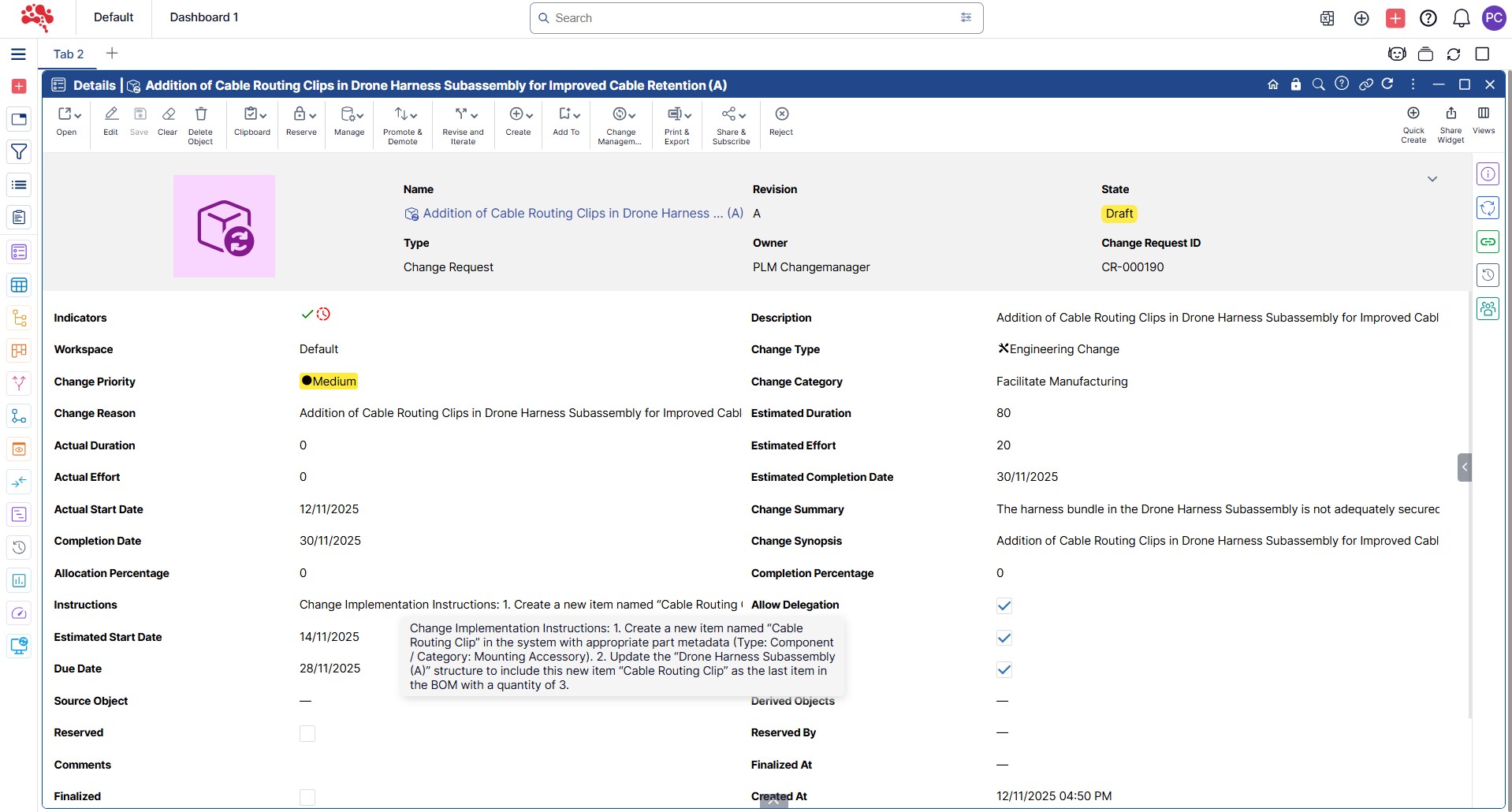The height and width of the screenshot is (812, 1512).
Task: Click the Edit pencil icon in toolbar
Action: pos(111,115)
